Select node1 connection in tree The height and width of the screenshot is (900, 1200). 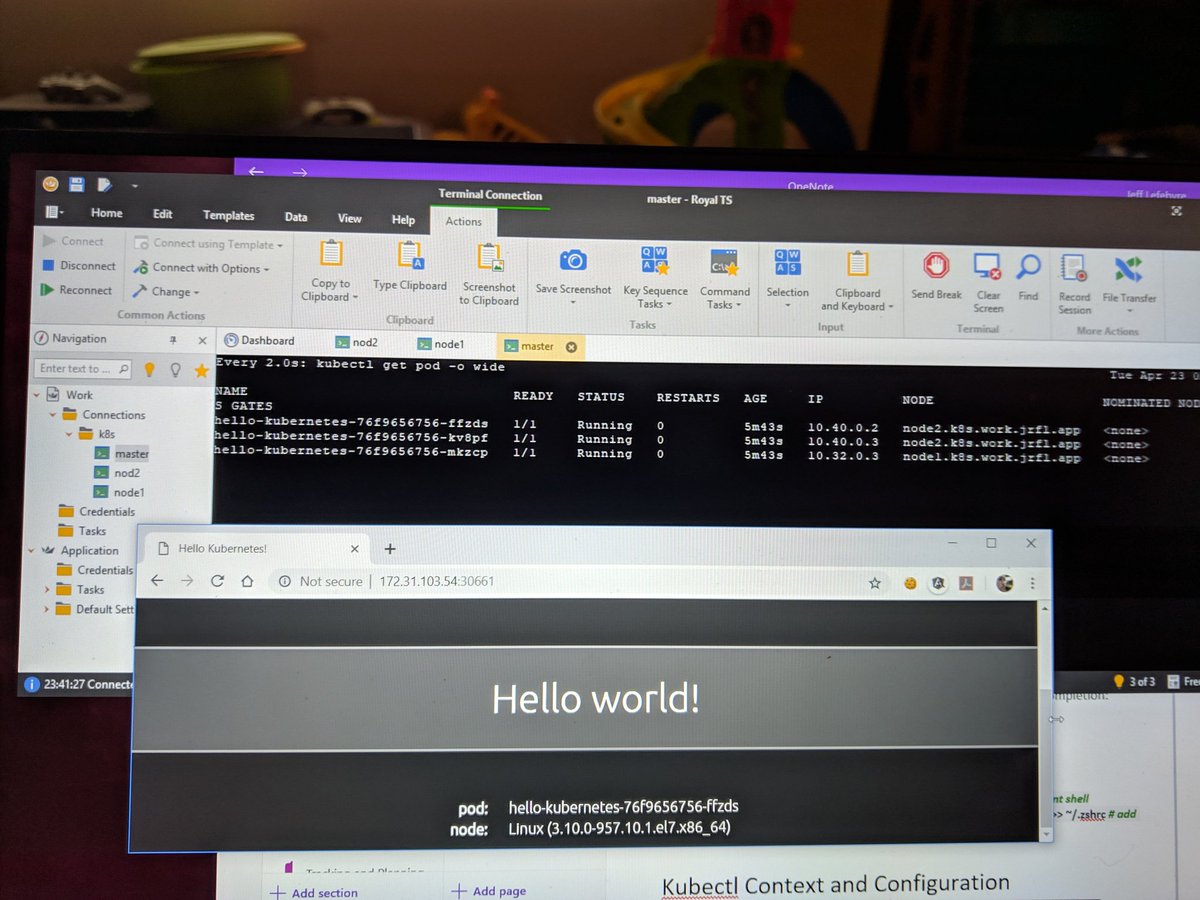click(120, 492)
